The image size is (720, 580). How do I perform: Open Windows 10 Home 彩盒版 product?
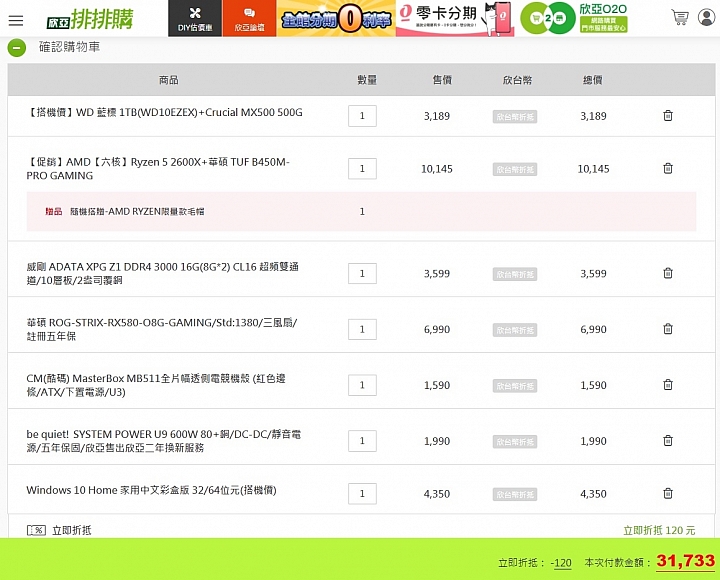tap(152, 490)
